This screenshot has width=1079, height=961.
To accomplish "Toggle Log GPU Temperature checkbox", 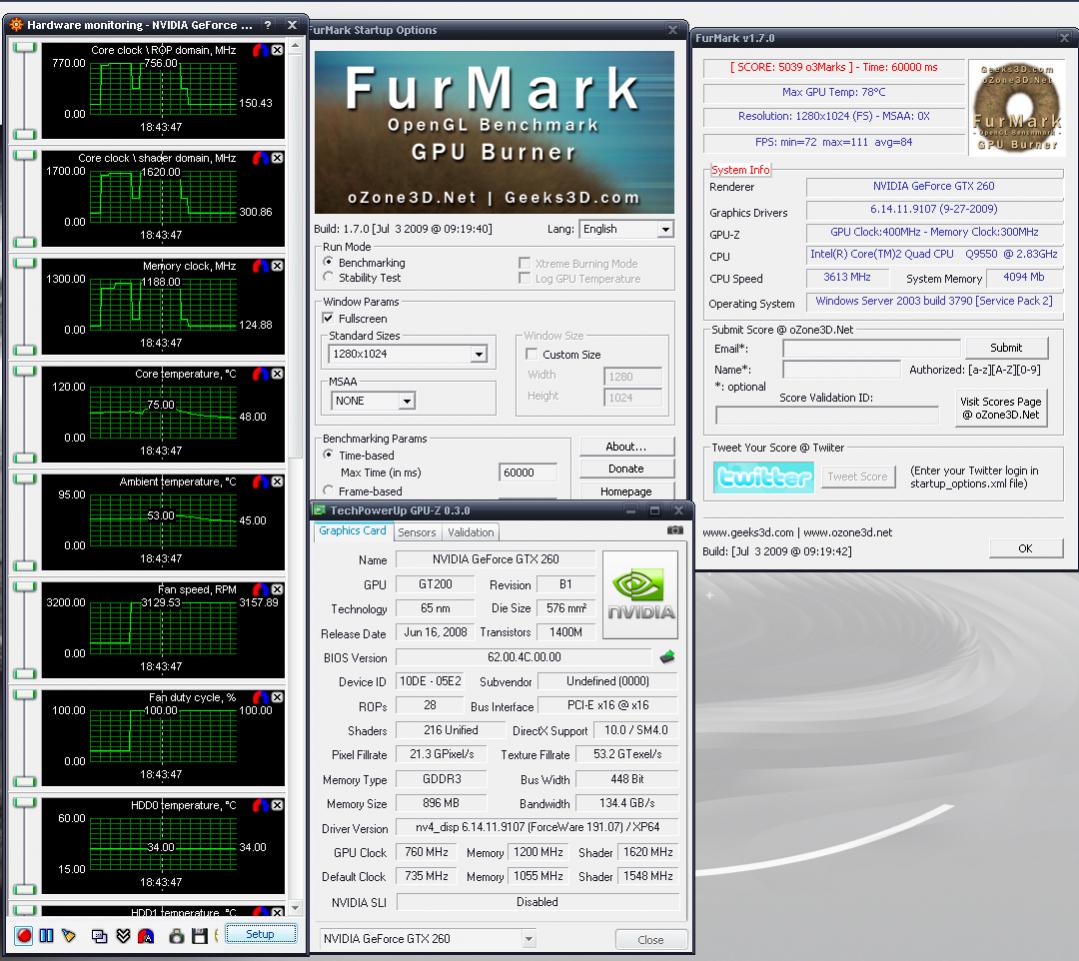I will point(524,278).
